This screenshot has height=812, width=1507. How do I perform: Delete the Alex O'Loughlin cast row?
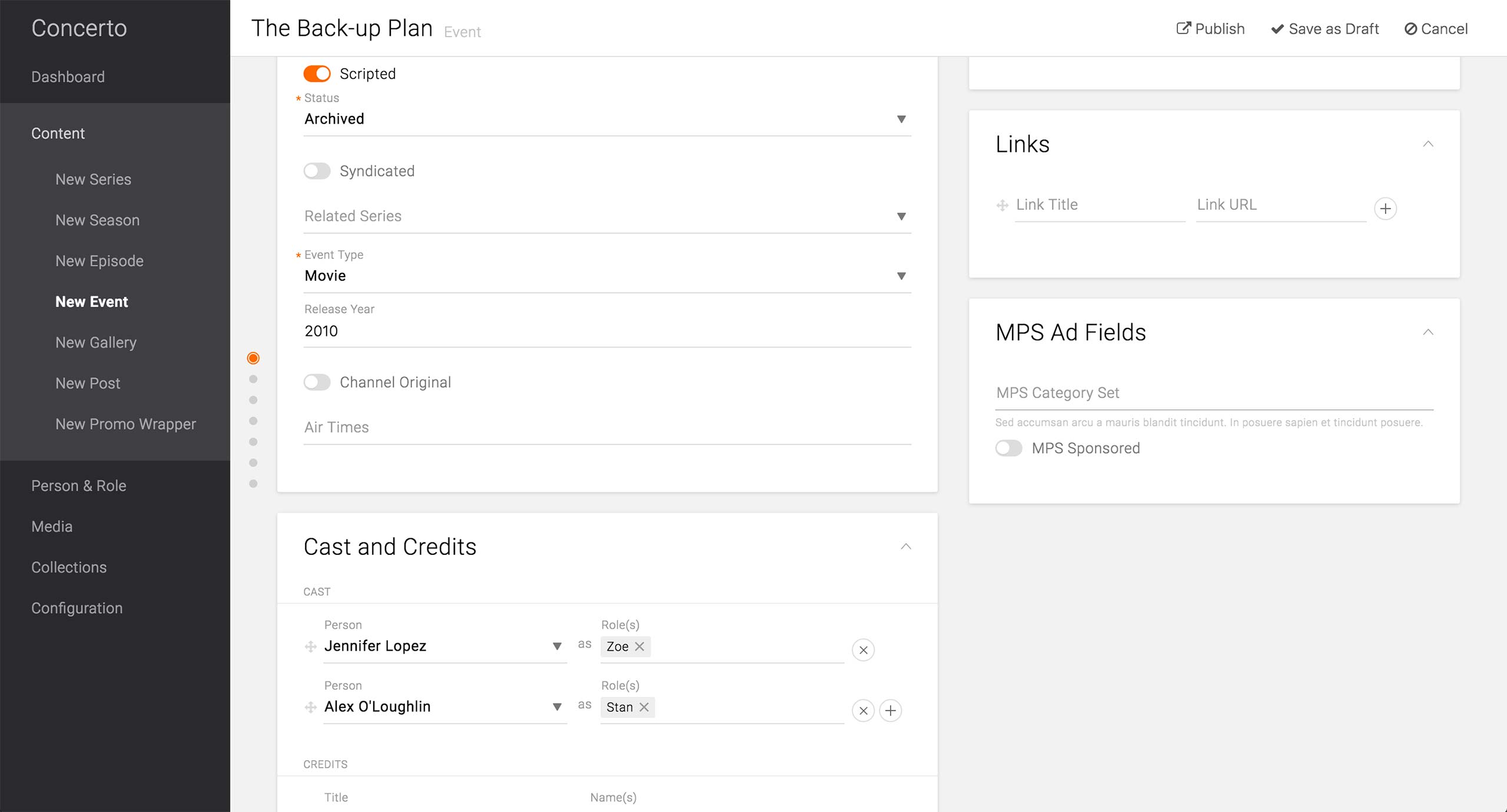[x=863, y=711]
